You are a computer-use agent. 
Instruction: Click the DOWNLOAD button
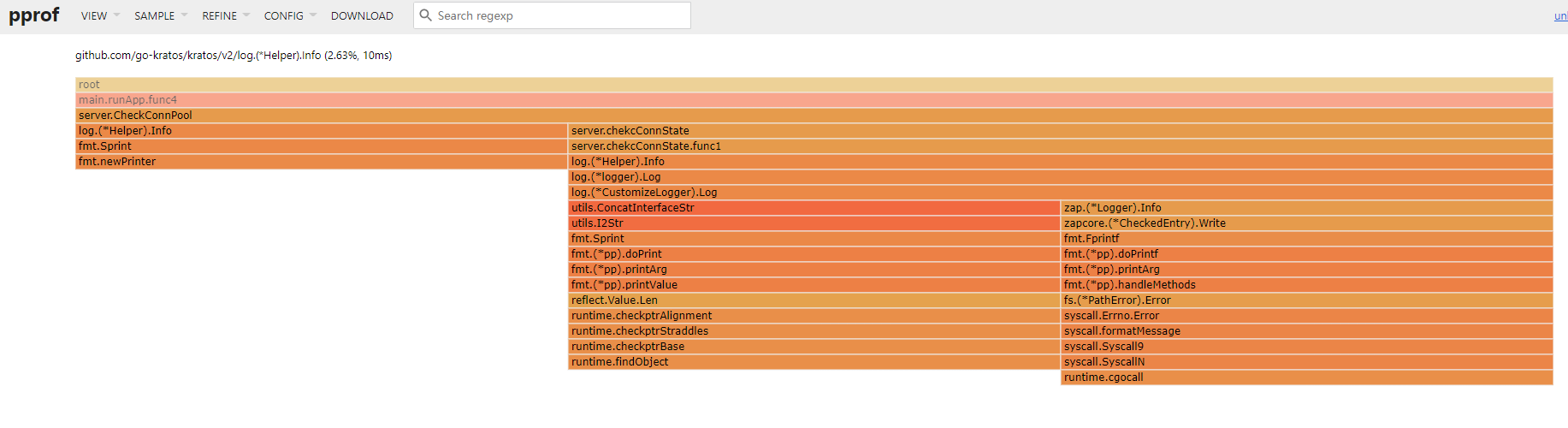(362, 15)
